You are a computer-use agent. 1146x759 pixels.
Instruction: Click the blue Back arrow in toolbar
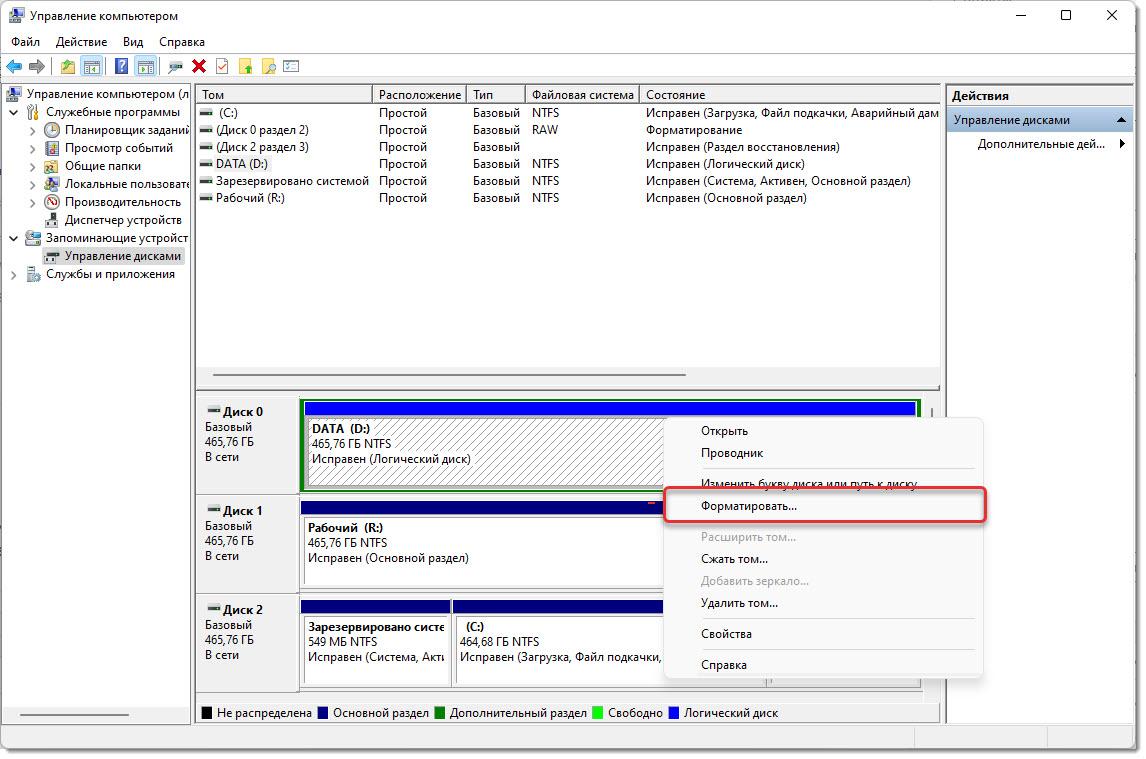coord(14,67)
